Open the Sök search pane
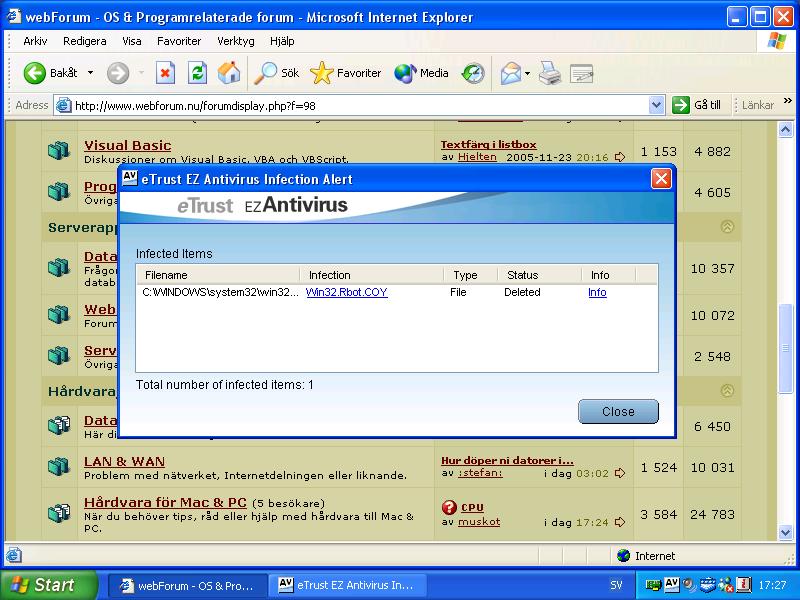Screen dimensions: 800x600 click(x=277, y=73)
